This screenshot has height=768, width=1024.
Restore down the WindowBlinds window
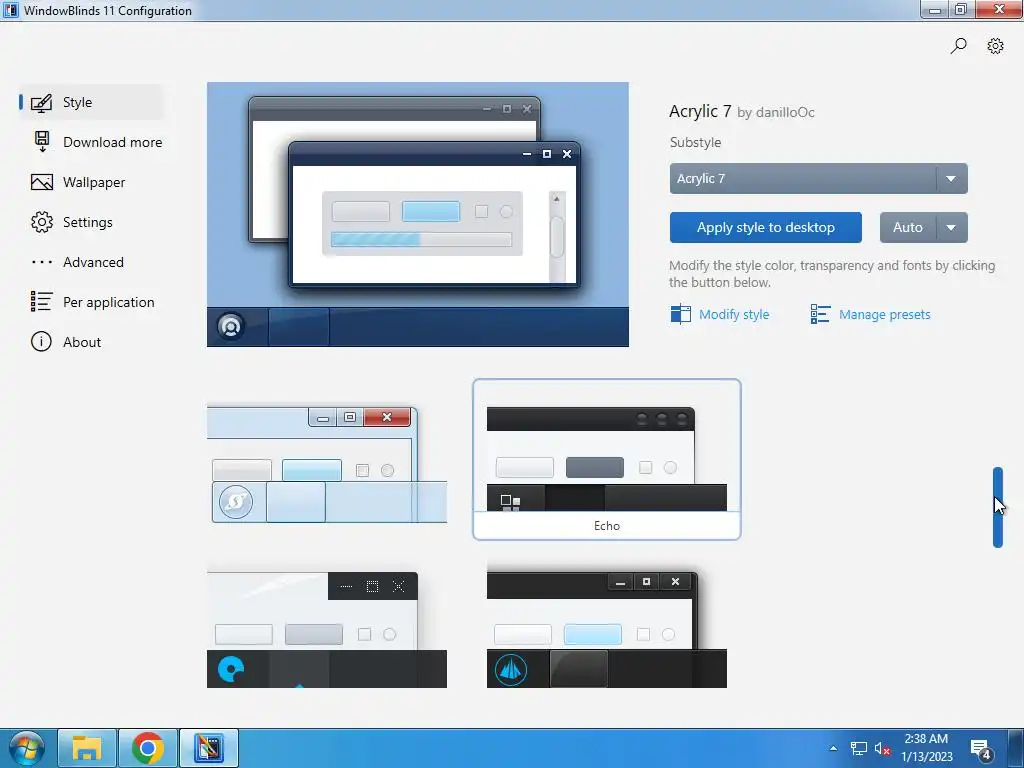tap(961, 9)
